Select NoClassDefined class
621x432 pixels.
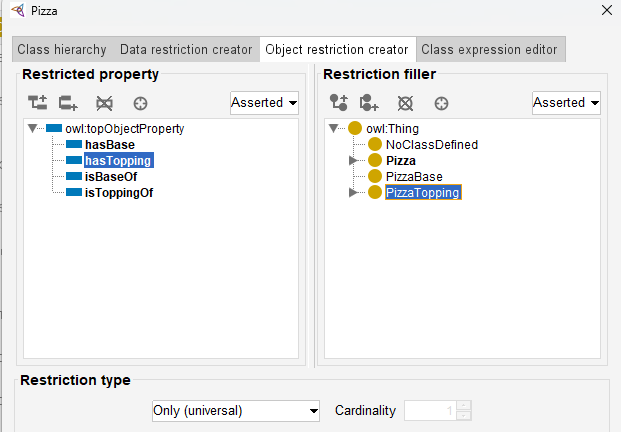432,145
